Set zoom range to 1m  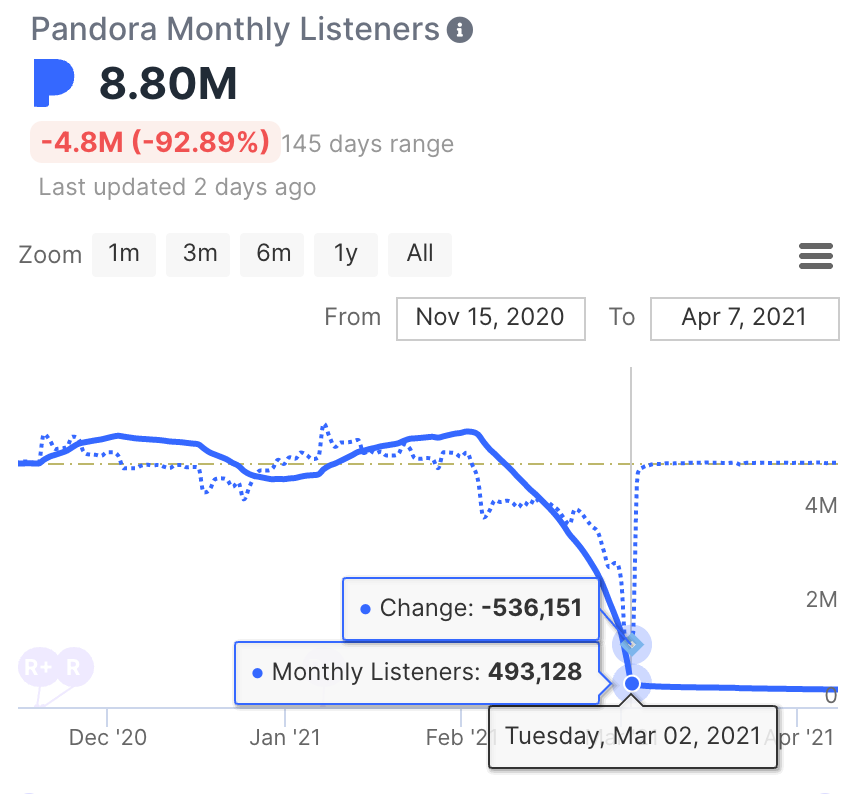(x=124, y=254)
